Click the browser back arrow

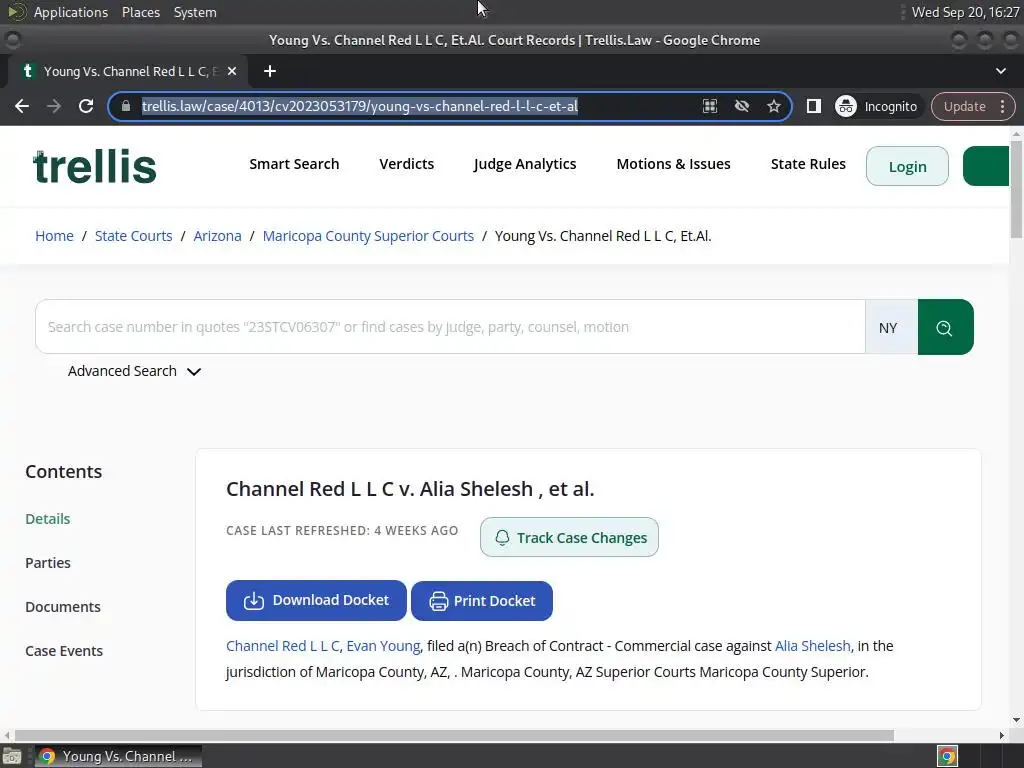pos(22,106)
